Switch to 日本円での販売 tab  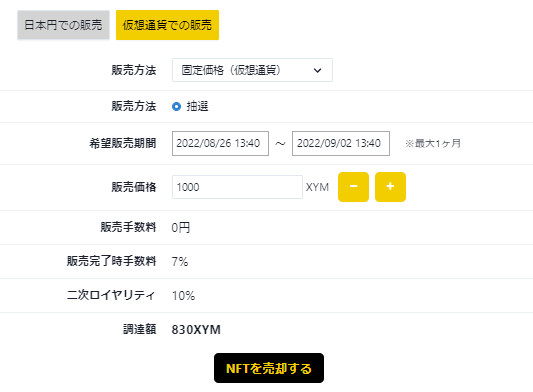(63, 25)
